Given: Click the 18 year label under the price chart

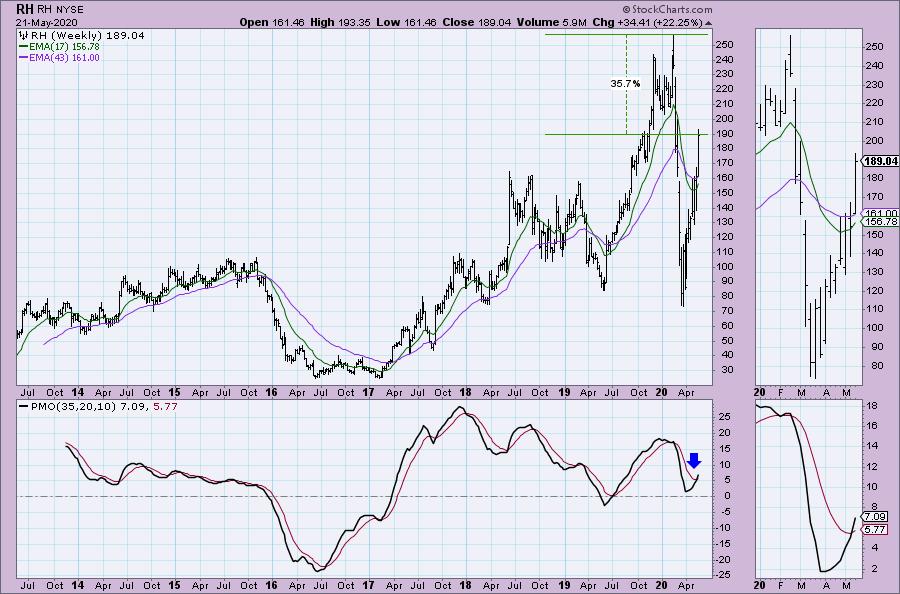Looking at the screenshot, I should point(465,393).
